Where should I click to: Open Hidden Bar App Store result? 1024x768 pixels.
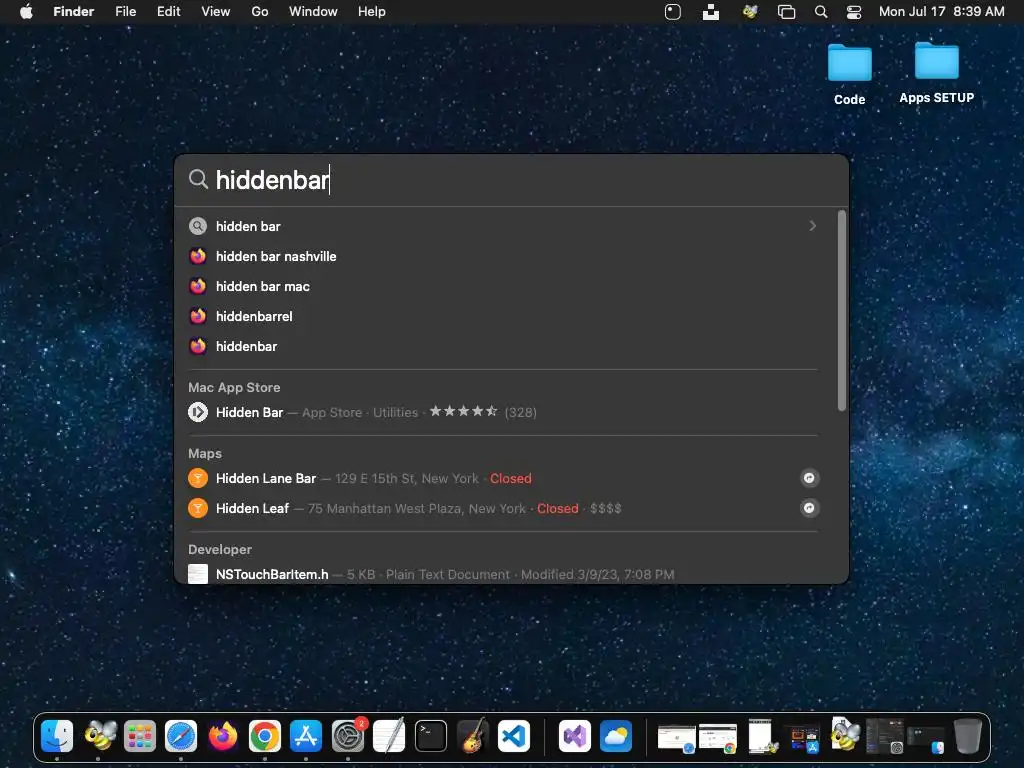503,412
